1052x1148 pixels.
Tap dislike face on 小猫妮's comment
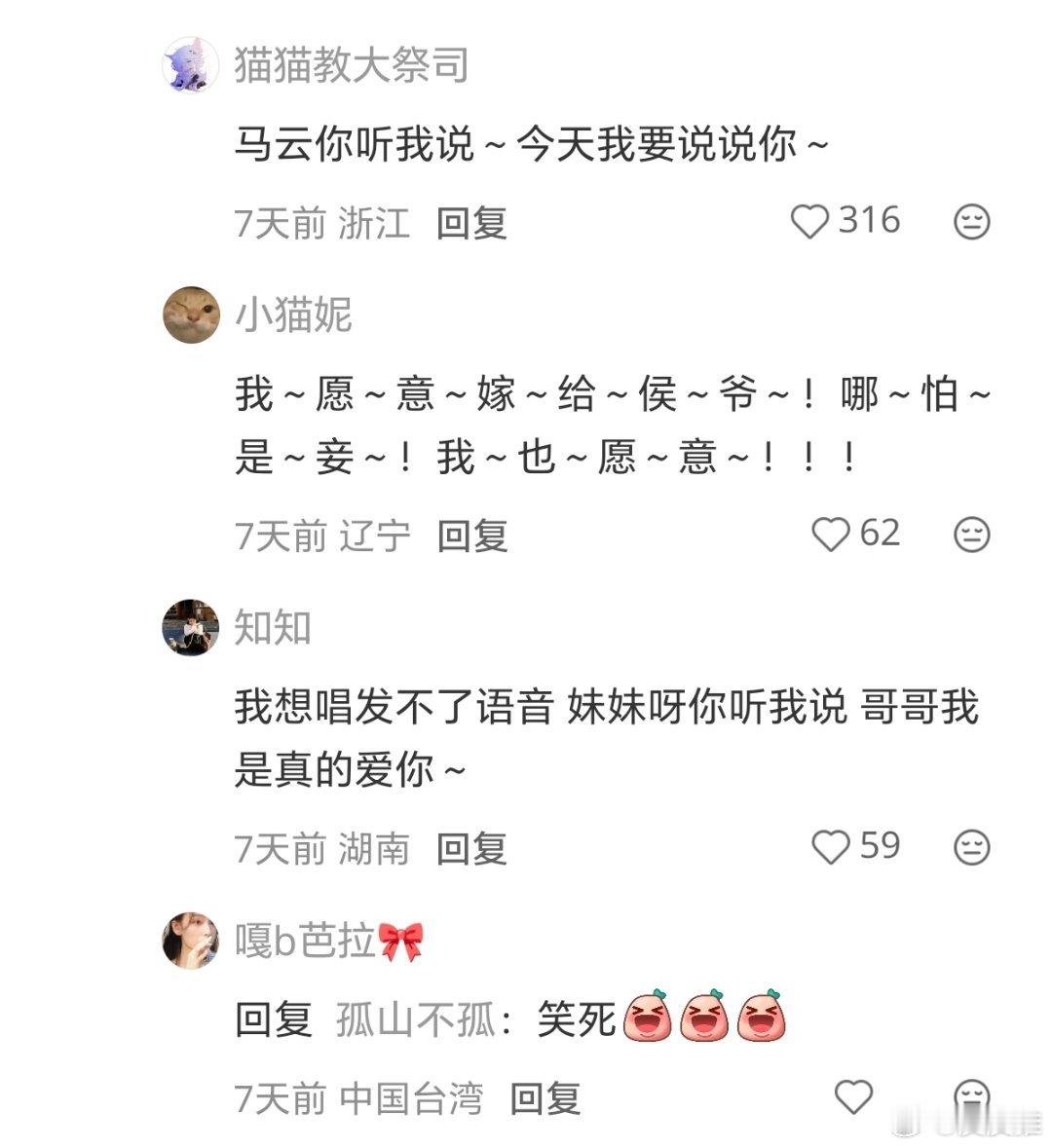pos(972,534)
